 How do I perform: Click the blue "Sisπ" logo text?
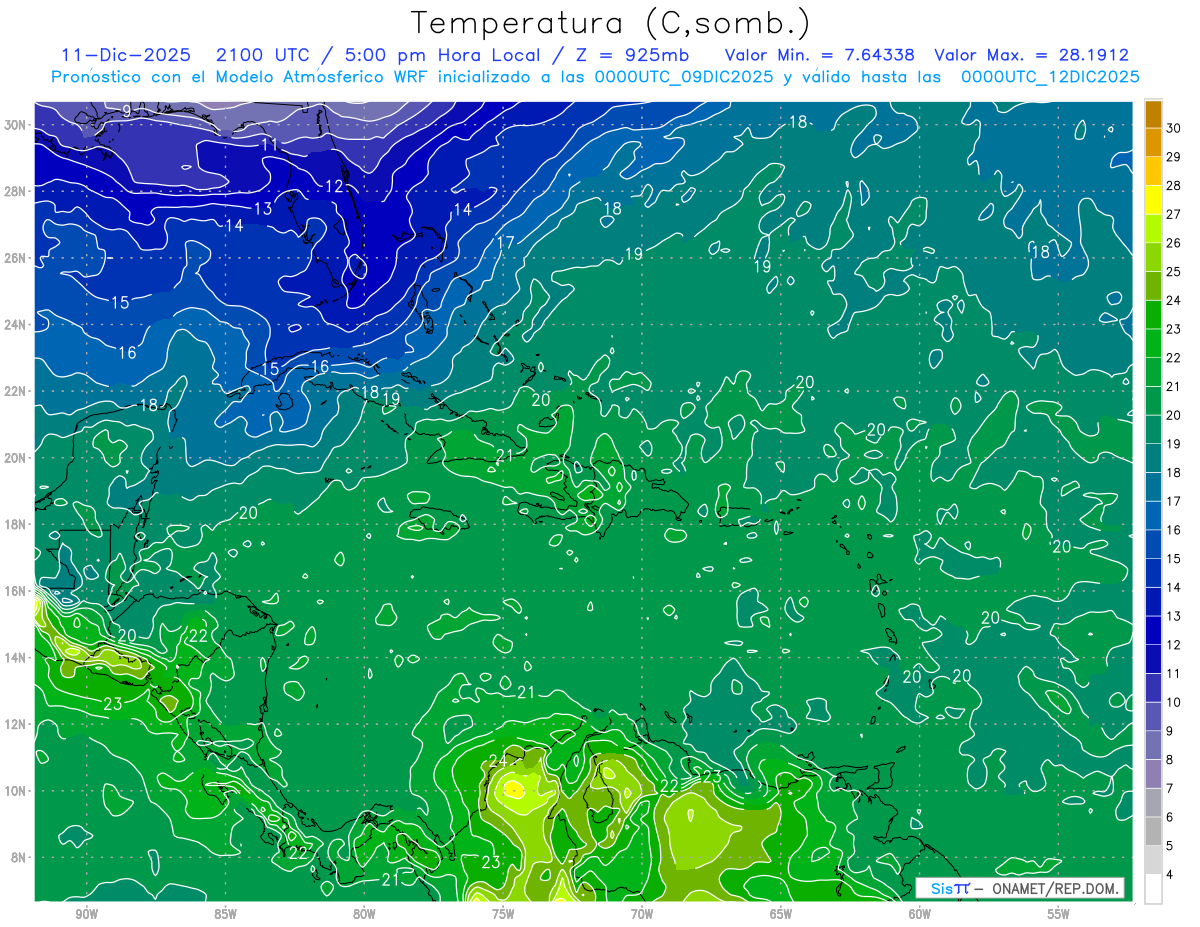(950, 888)
